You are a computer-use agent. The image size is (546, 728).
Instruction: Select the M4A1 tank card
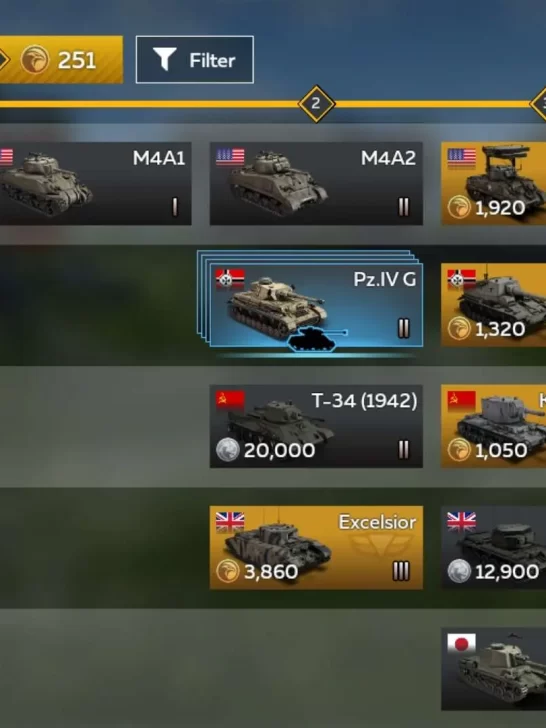point(95,183)
